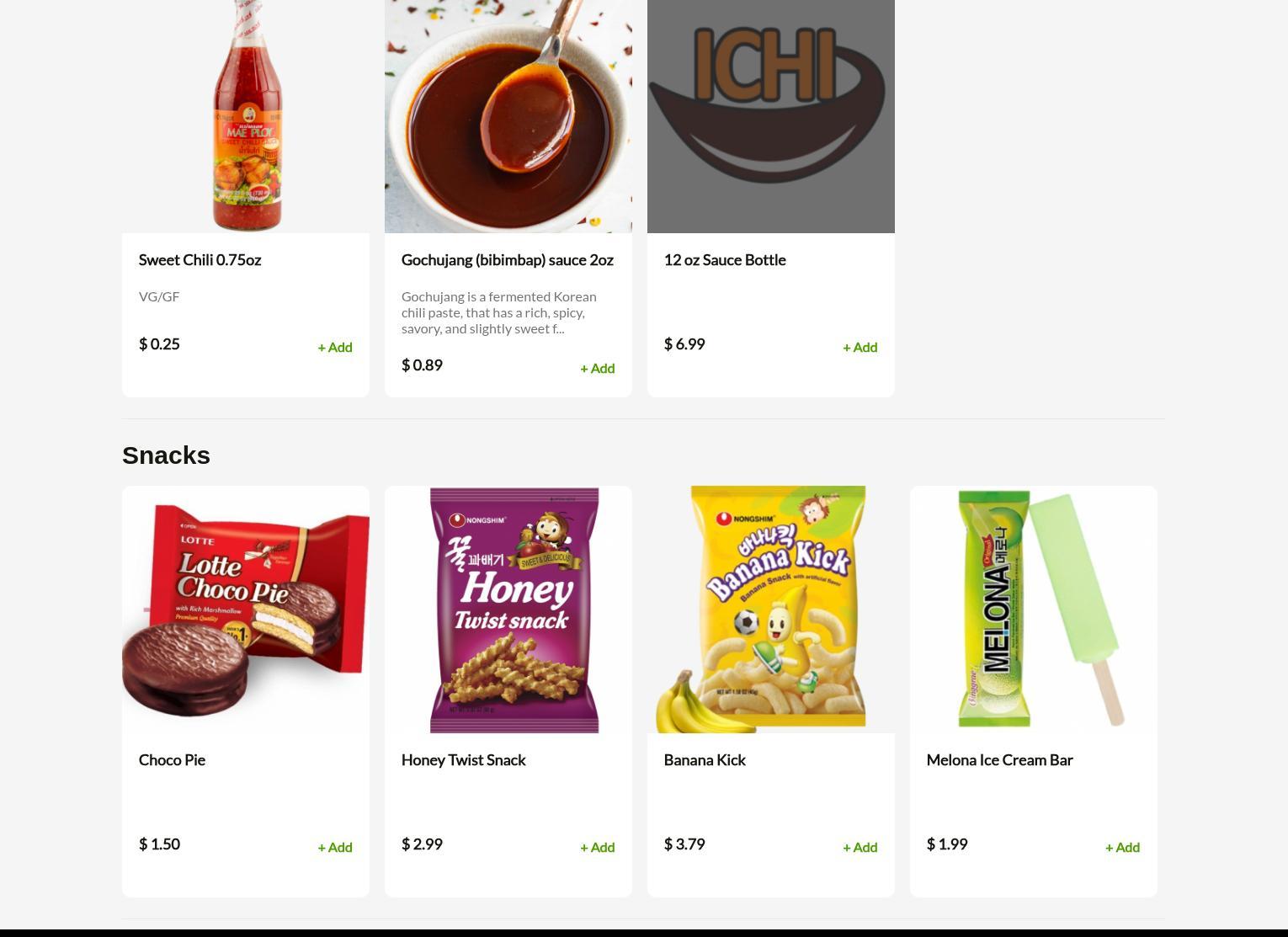The width and height of the screenshot is (1288, 937).
Task: Add Banana Kick to cart
Action: click(x=860, y=847)
